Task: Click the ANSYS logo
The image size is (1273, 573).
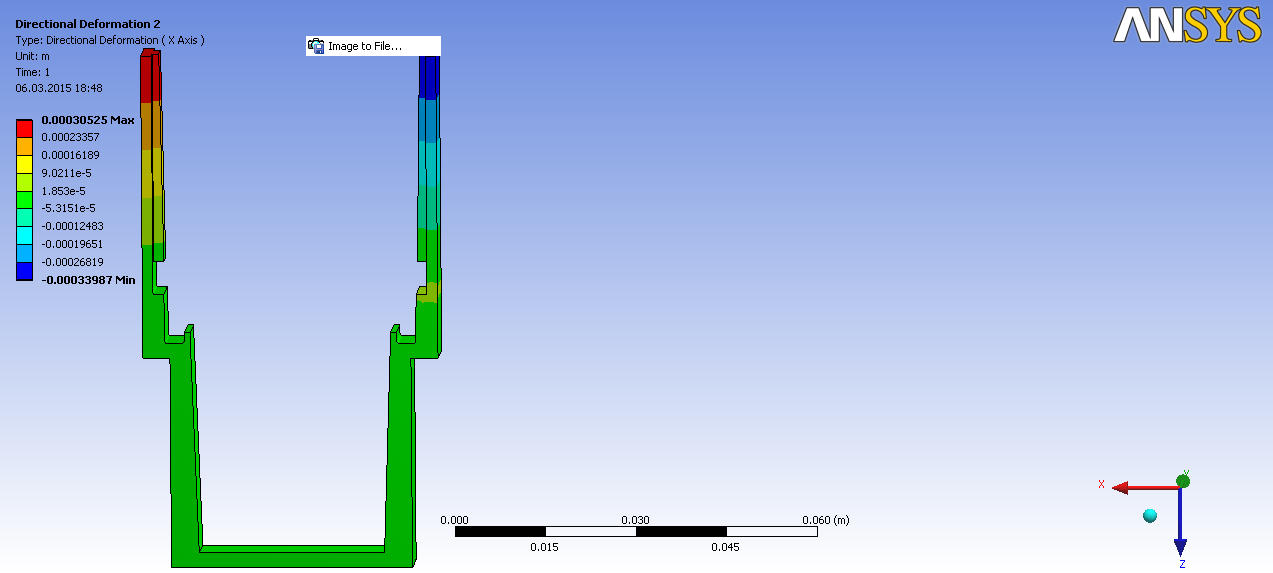Action: tap(1188, 25)
